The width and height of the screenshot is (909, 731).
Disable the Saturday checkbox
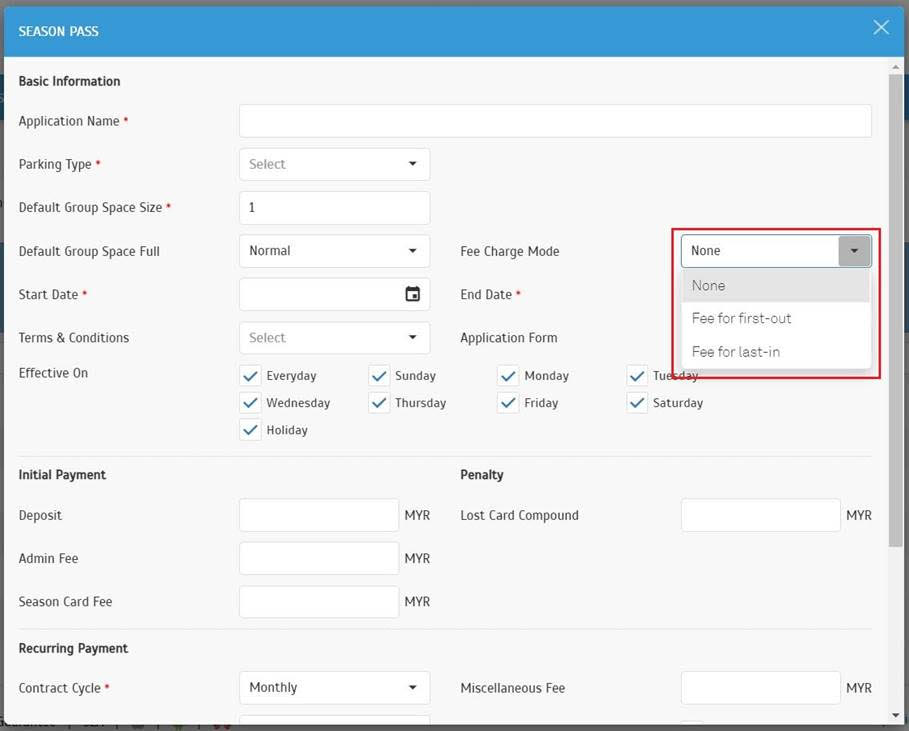tap(637, 403)
